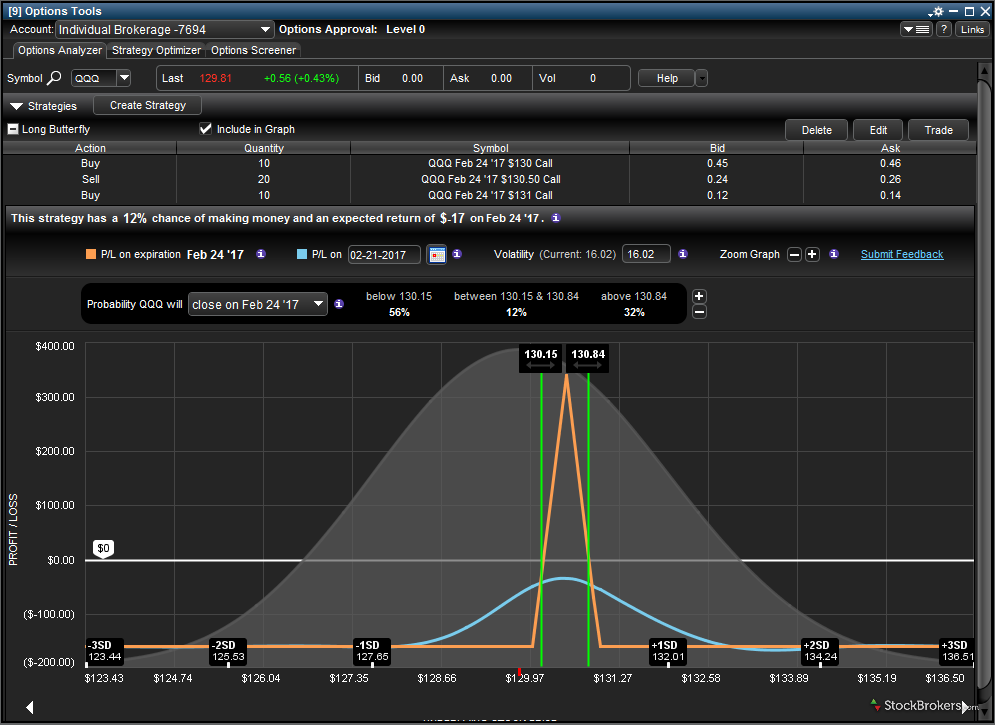Click the question mark help icon

point(944,29)
